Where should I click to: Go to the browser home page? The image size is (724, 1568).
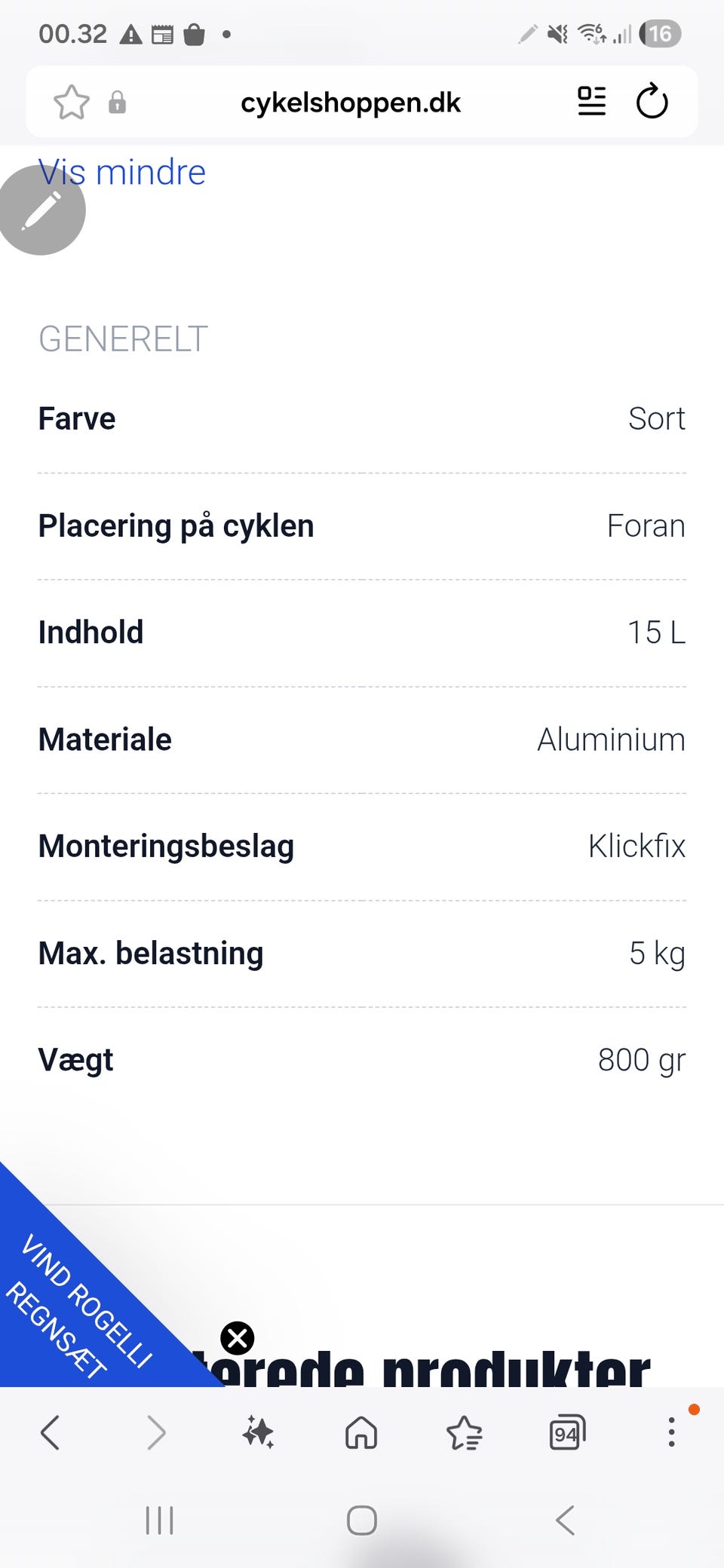(361, 1432)
